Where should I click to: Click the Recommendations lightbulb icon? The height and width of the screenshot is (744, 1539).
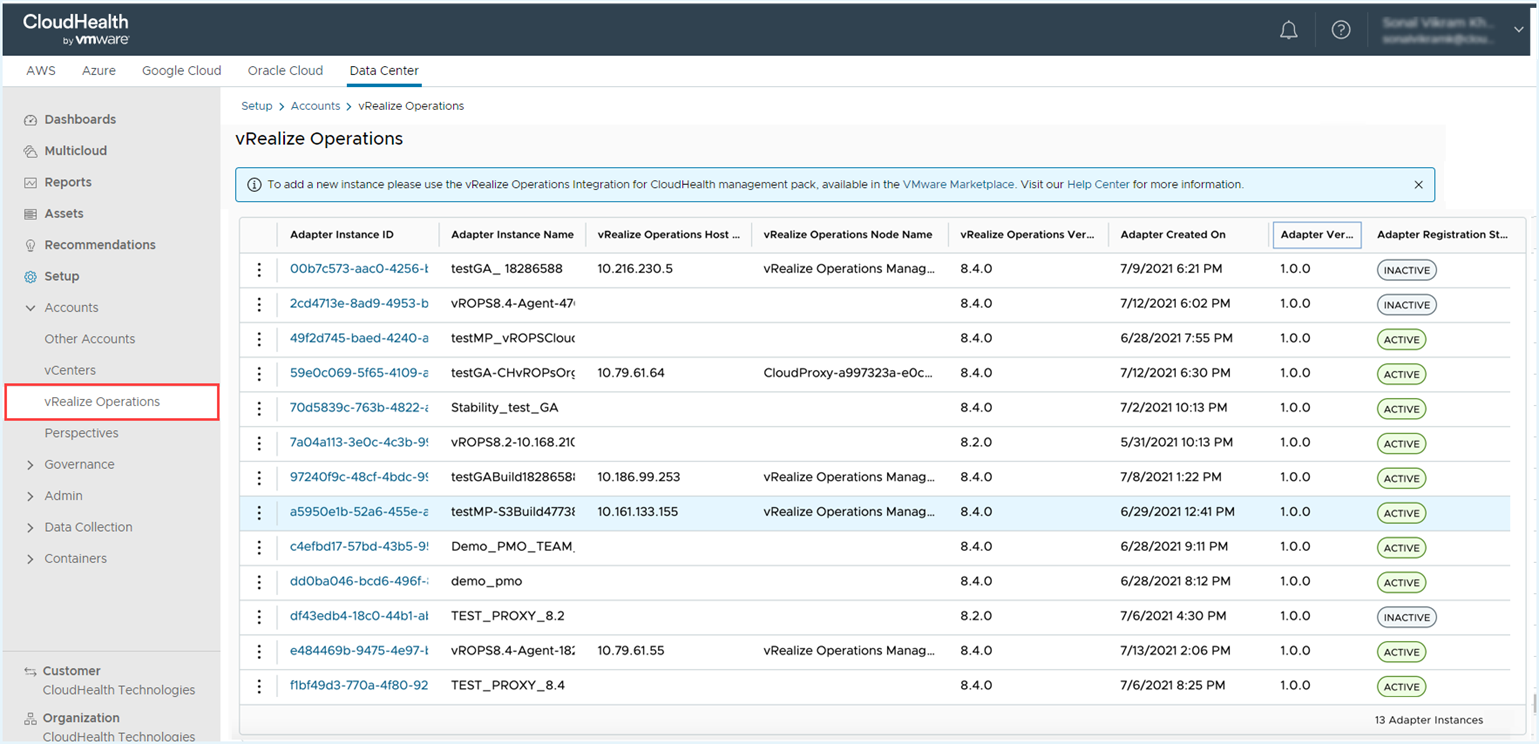pyautogui.click(x=30, y=245)
